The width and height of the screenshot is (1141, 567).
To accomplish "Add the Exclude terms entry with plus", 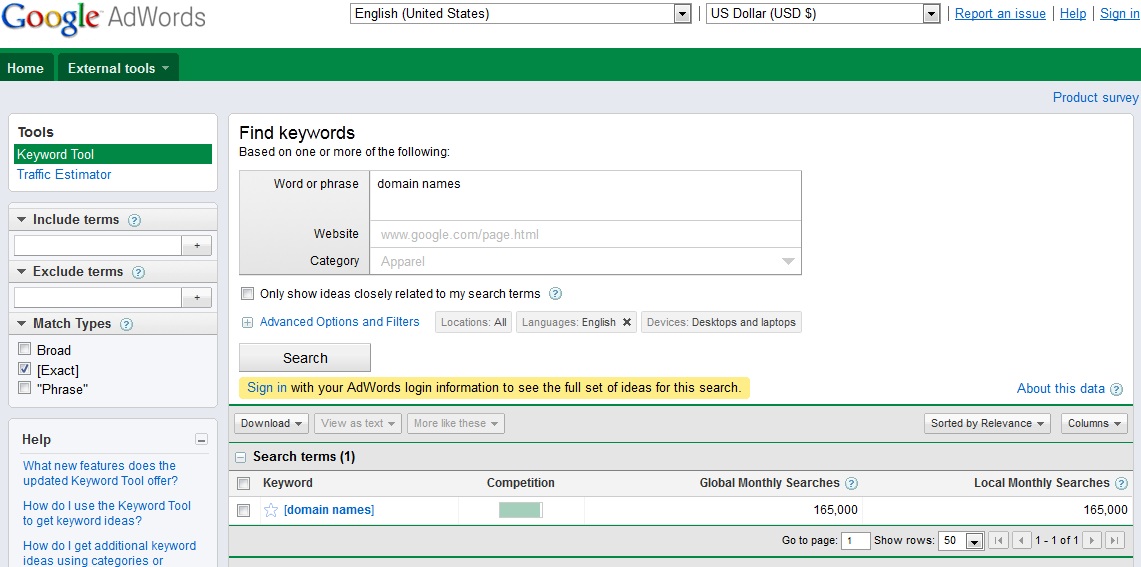I will (196, 298).
